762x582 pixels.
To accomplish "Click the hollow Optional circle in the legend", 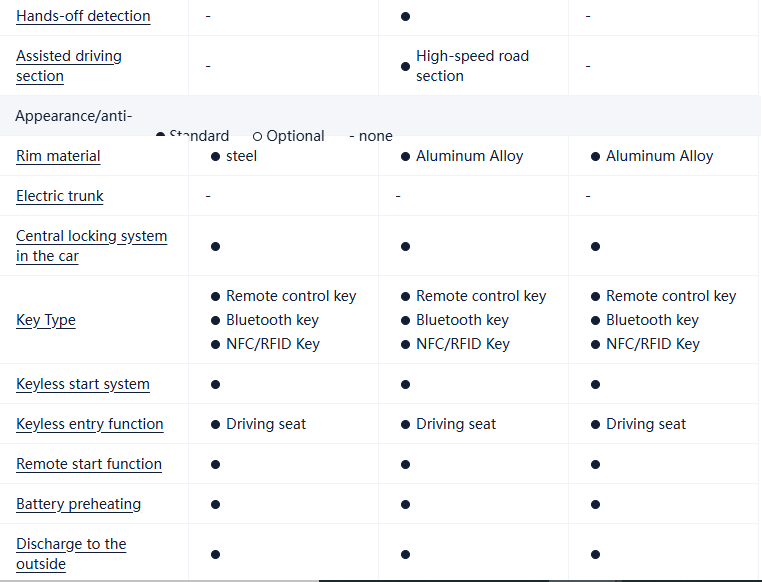I will point(257,136).
